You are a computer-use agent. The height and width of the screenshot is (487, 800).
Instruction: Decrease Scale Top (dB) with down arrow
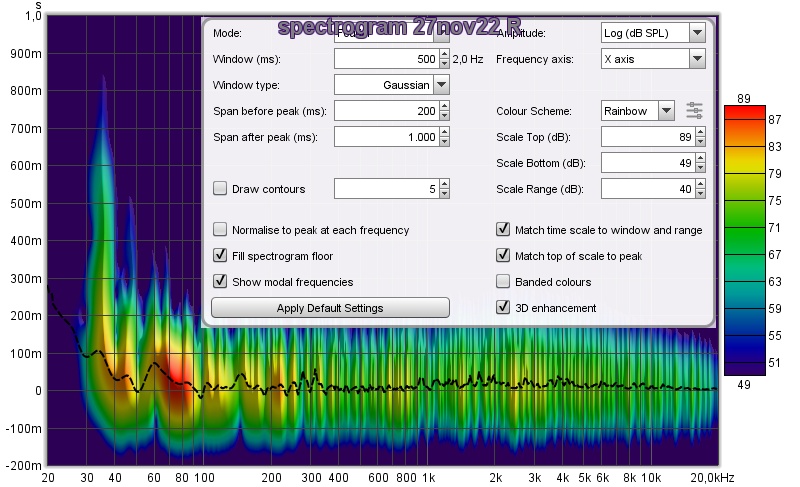point(701,142)
